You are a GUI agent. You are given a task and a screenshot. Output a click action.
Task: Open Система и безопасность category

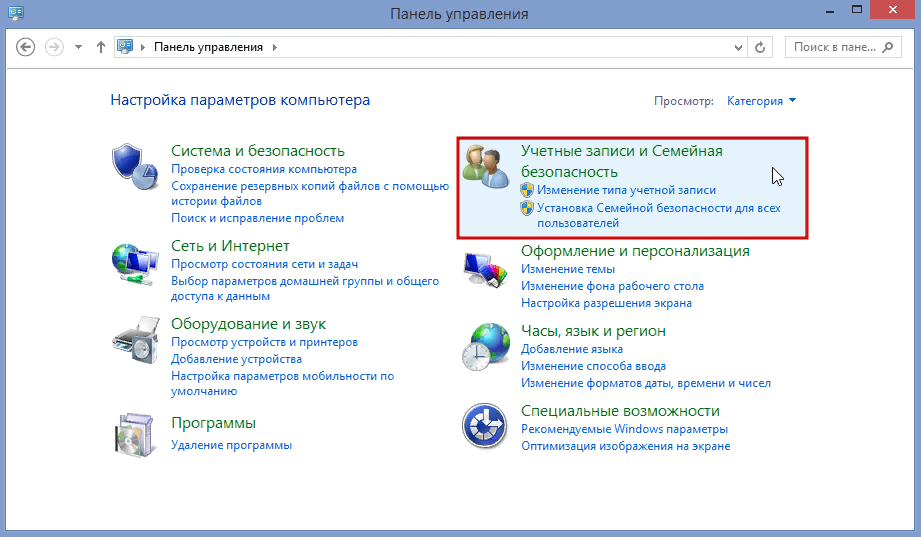click(x=257, y=151)
